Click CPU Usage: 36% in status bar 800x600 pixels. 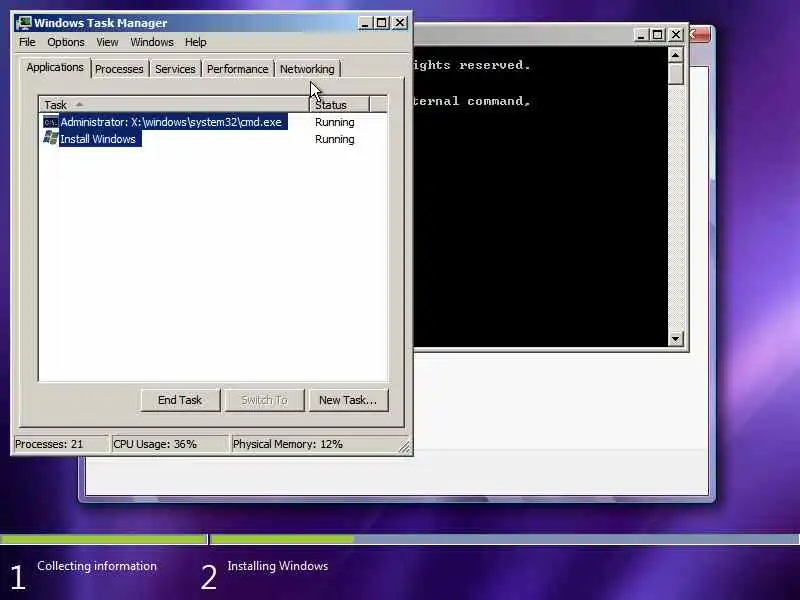tap(168, 444)
